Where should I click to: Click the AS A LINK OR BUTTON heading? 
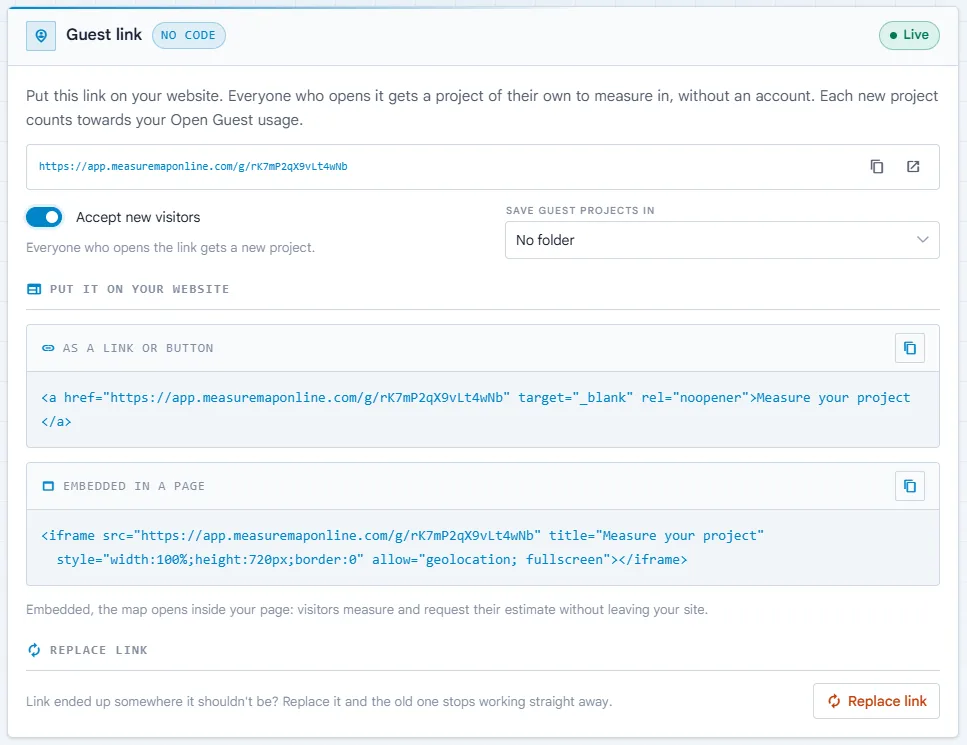pyautogui.click(x=138, y=348)
